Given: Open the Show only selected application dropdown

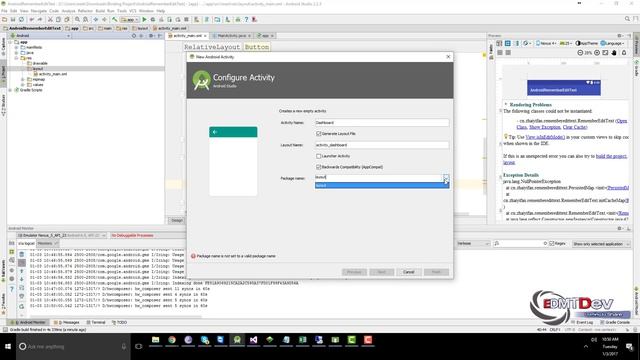Looking at the screenshot, I should coord(601,244).
